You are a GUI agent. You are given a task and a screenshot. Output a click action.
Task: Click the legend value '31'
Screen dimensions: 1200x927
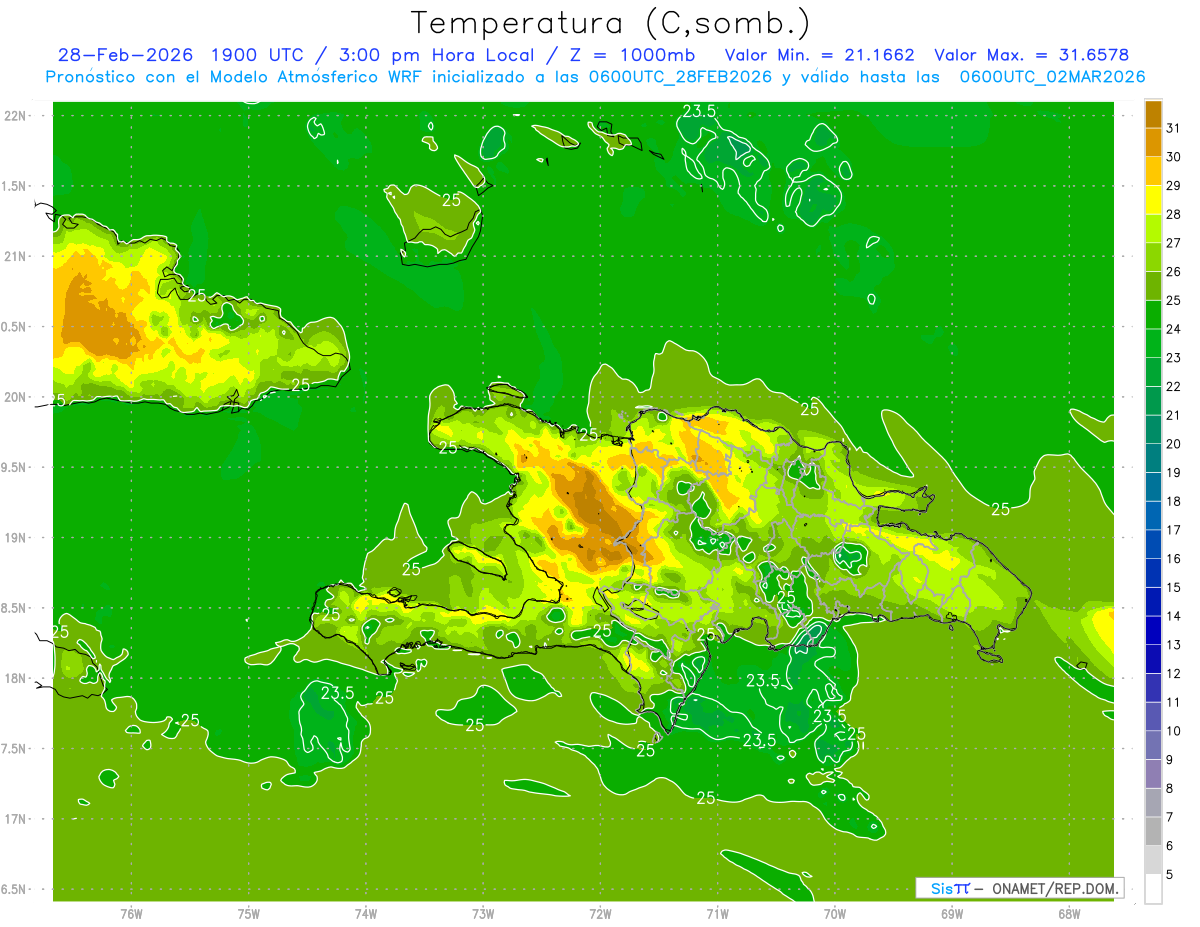tap(1174, 128)
